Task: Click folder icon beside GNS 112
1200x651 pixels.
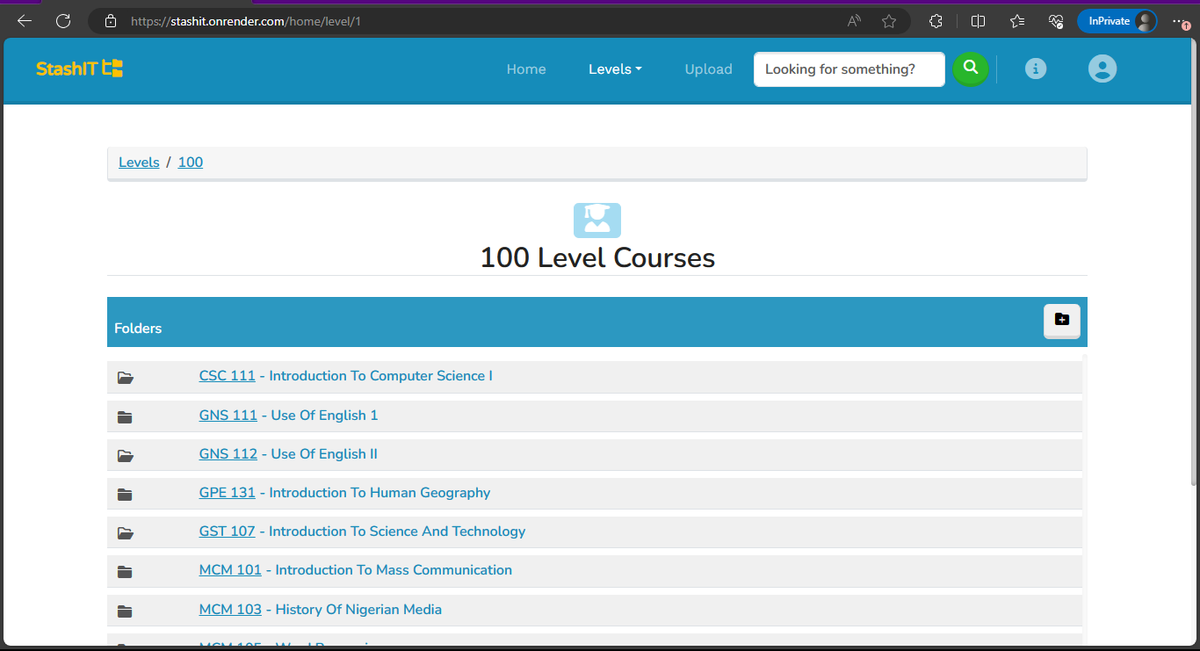Action: pos(125,455)
